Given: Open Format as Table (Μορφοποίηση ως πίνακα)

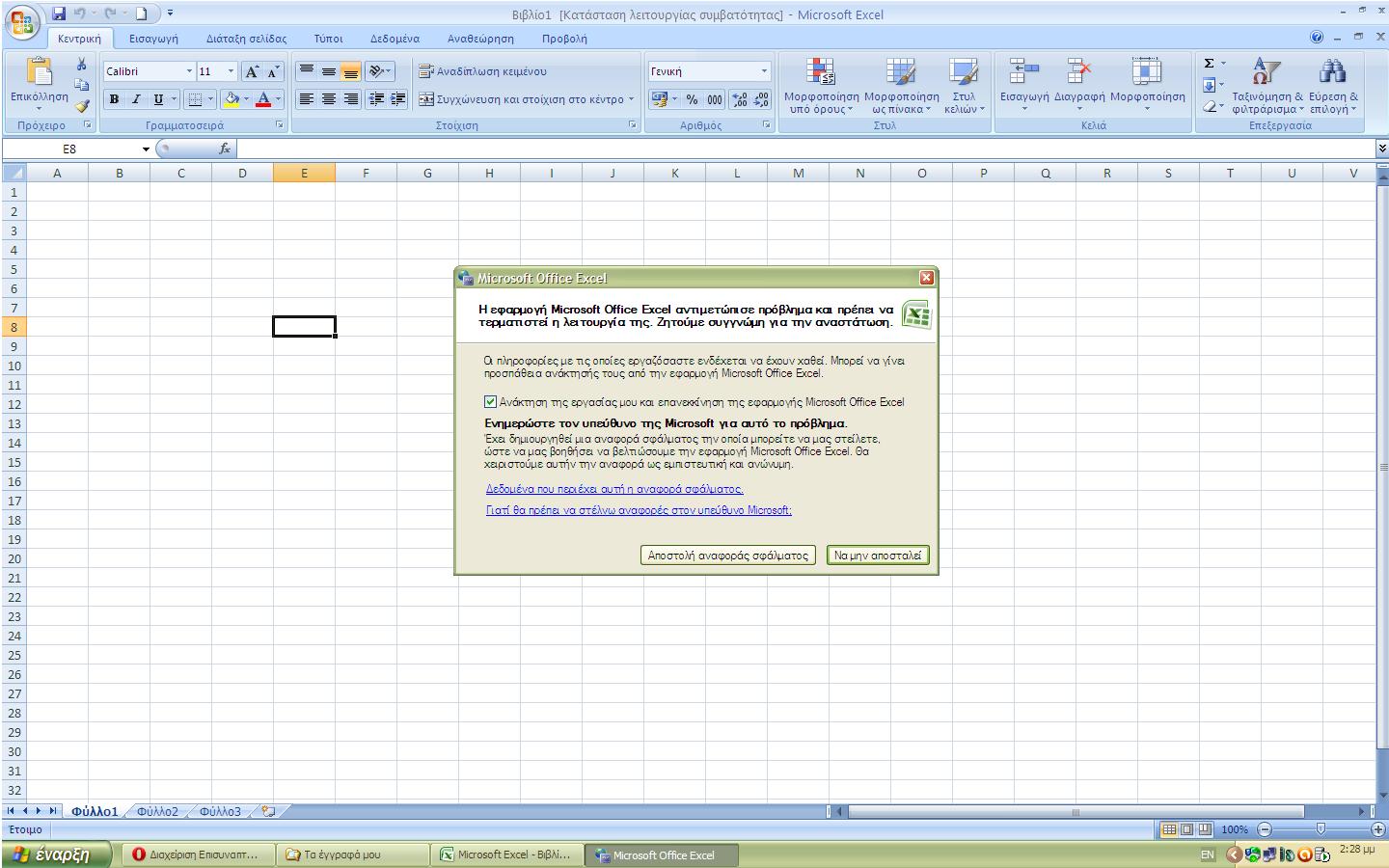Looking at the screenshot, I should point(901,86).
